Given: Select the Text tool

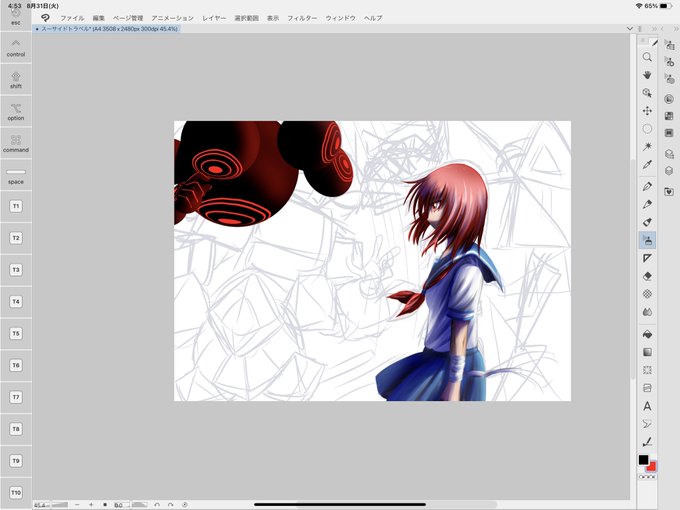Looking at the screenshot, I should pyautogui.click(x=647, y=406).
